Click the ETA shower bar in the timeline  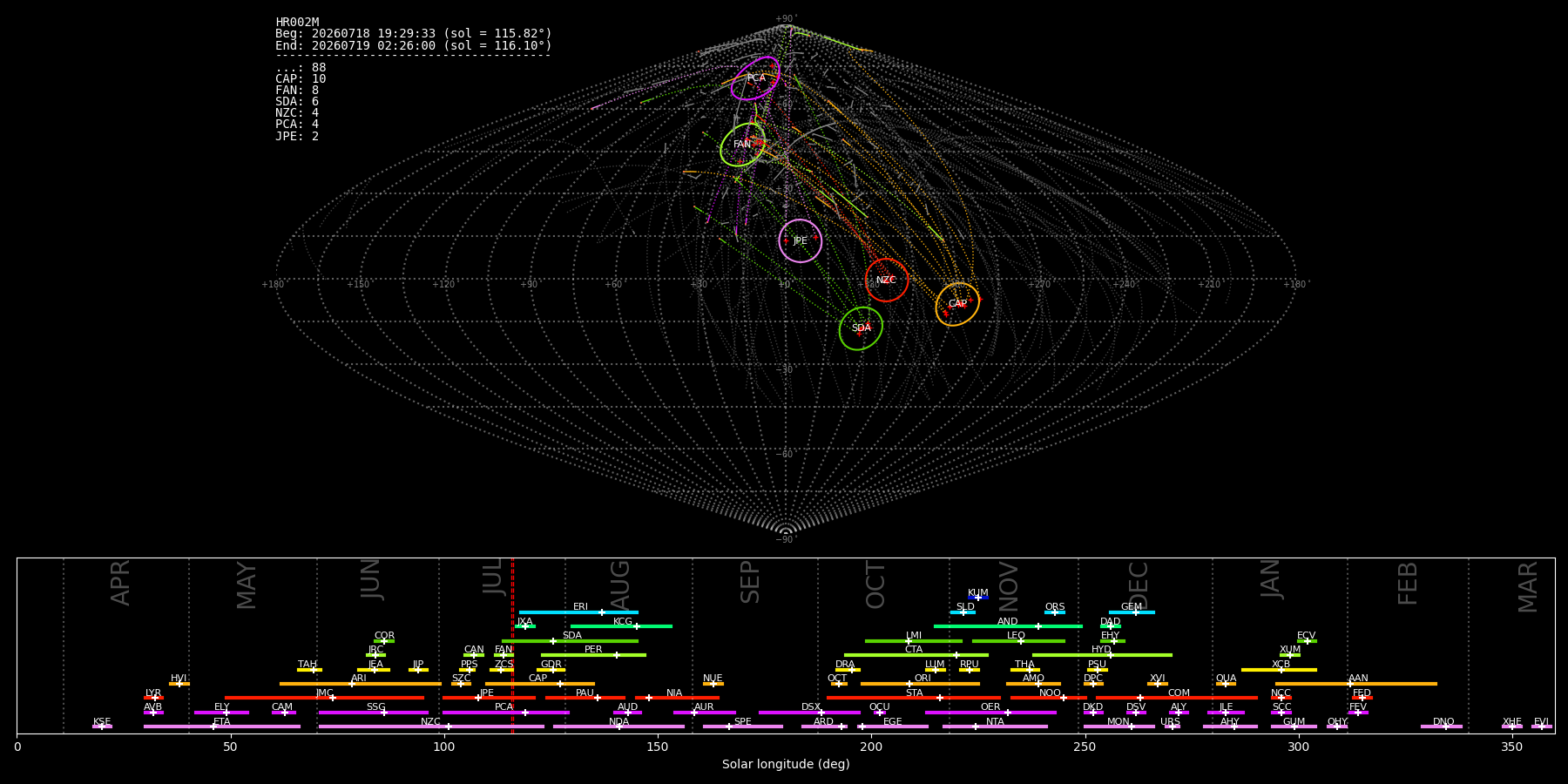point(222,727)
